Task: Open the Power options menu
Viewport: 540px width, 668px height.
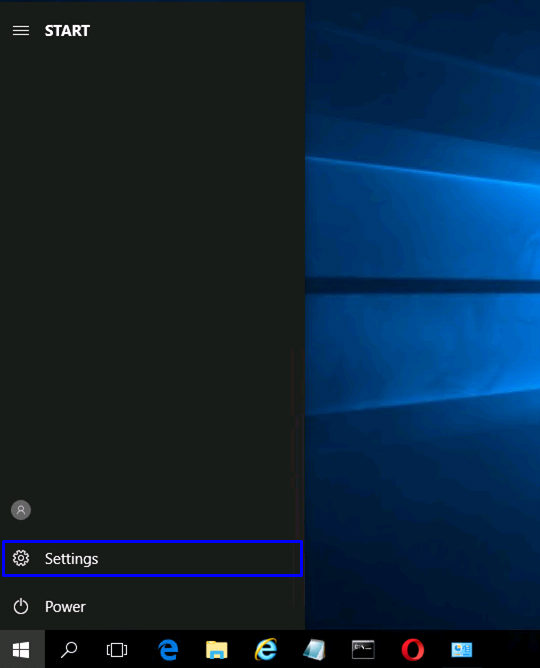Action: click(x=152, y=607)
